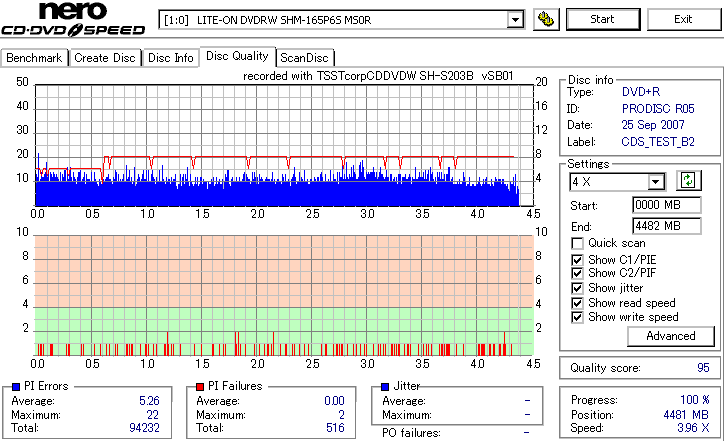The image size is (724, 441).
Task: Click the disc type DVD+R
Action: [641, 92]
